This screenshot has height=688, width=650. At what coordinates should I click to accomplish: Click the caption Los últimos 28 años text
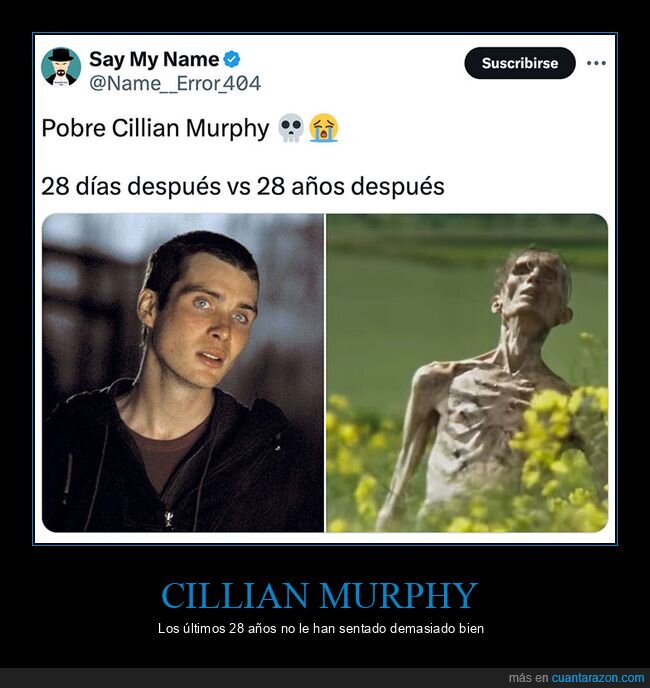[x=321, y=628]
